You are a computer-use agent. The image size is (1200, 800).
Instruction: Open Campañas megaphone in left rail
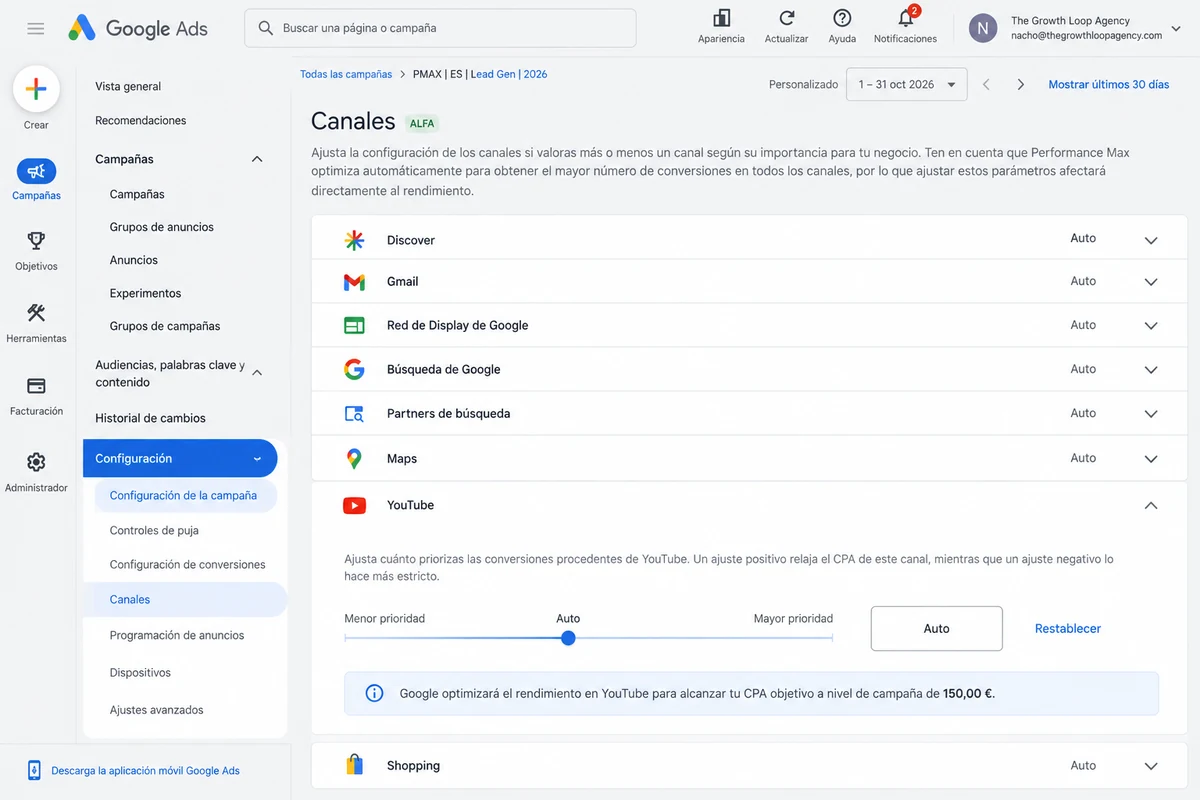click(x=36, y=171)
